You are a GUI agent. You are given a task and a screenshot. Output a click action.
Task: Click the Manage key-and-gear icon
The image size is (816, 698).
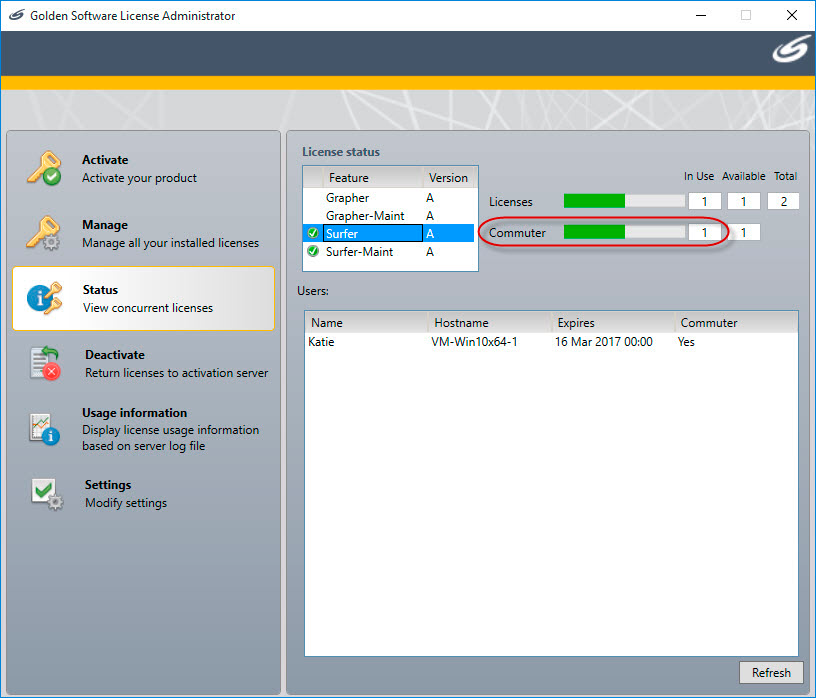click(x=44, y=233)
